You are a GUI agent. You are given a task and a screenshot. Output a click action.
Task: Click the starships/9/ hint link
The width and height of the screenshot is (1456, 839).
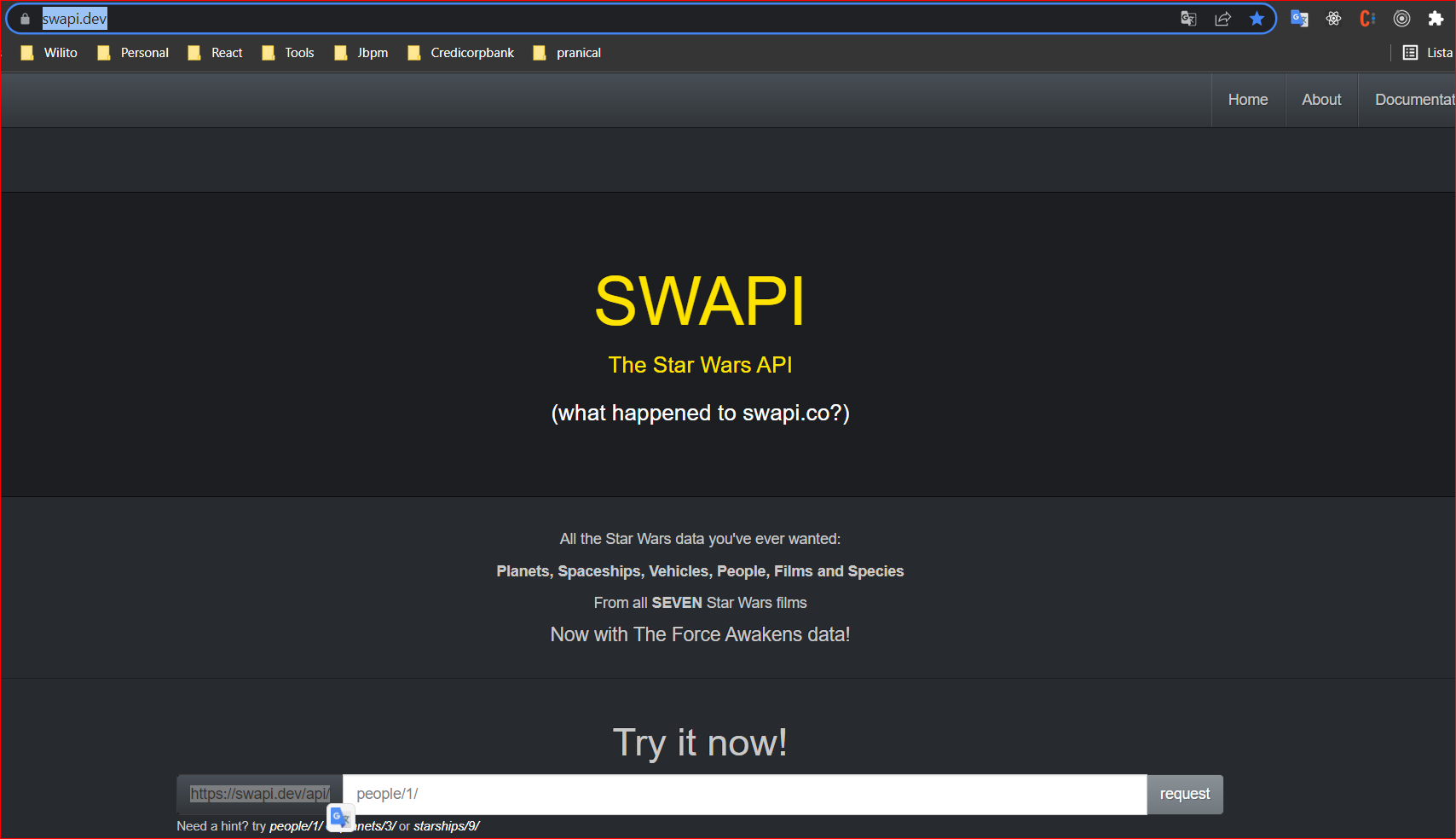click(x=447, y=826)
